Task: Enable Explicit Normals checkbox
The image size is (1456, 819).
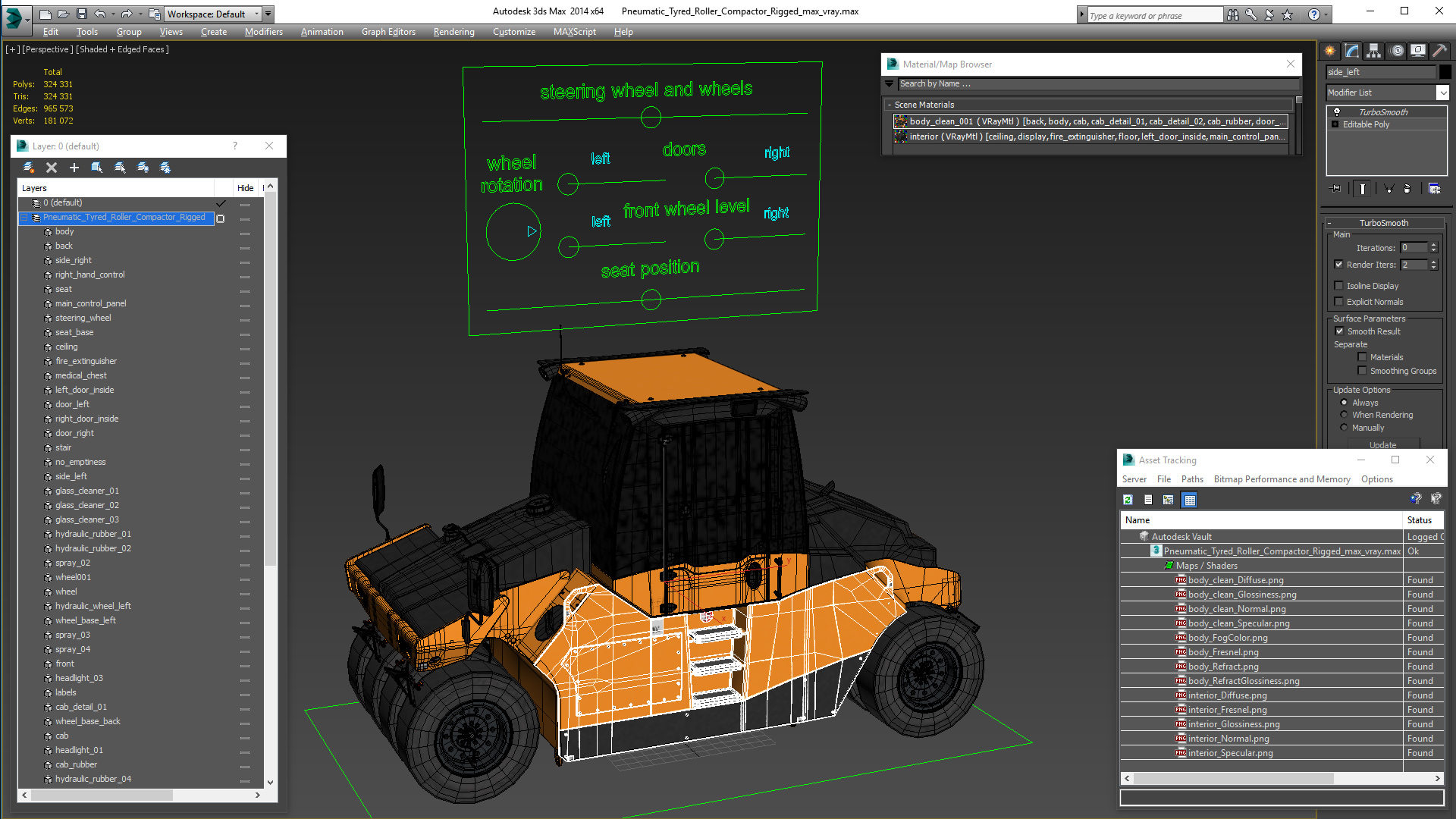Action: coord(1339,302)
